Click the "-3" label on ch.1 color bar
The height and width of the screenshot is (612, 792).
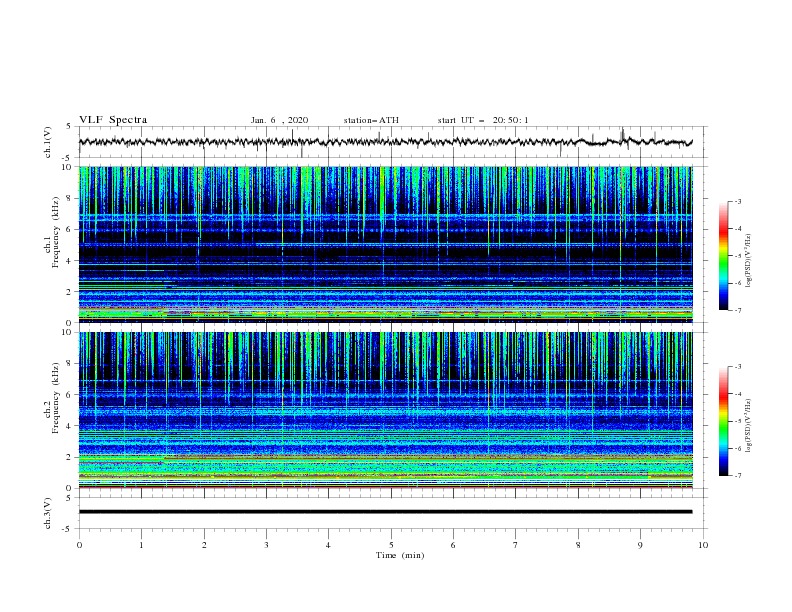737,201
